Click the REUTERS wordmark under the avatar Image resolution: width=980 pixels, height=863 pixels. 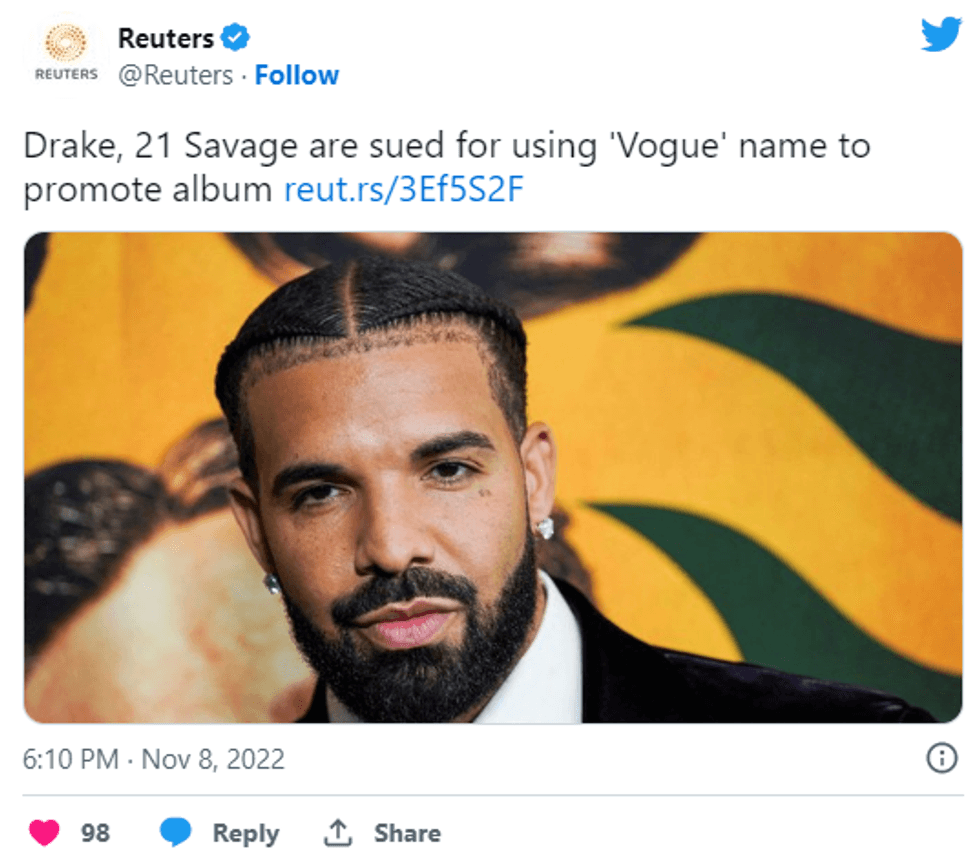click(x=66, y=75)
